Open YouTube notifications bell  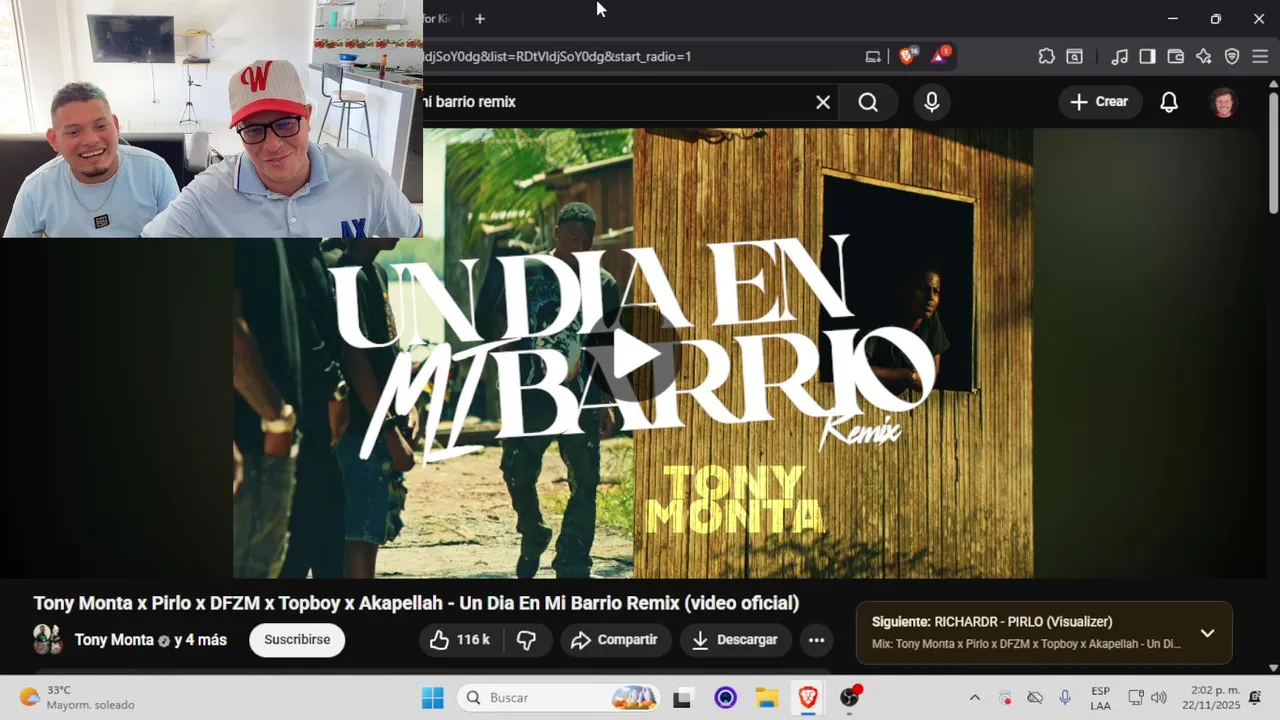(x=1169, y=102)
